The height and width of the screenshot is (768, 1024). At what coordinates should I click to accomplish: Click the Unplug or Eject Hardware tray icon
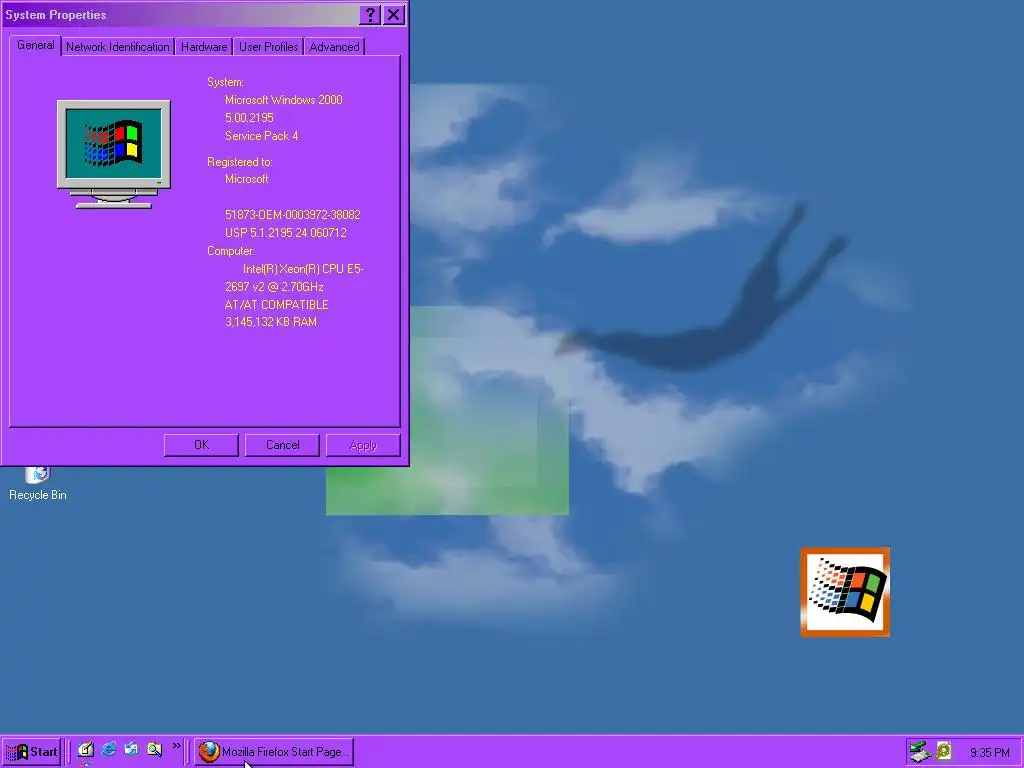pos(920,752)
